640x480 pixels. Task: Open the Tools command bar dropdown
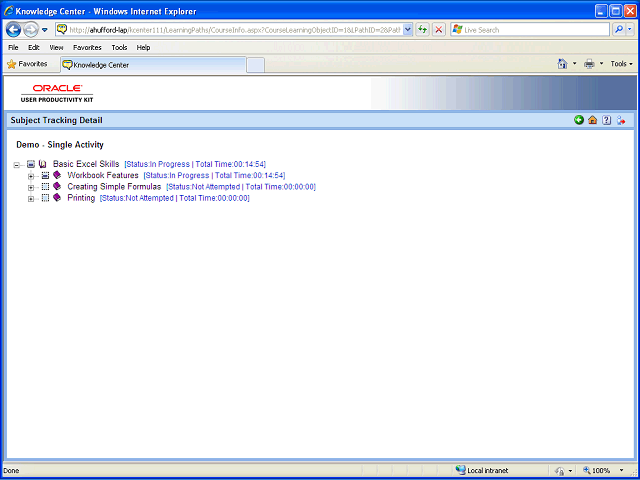[x=621, y=64]
